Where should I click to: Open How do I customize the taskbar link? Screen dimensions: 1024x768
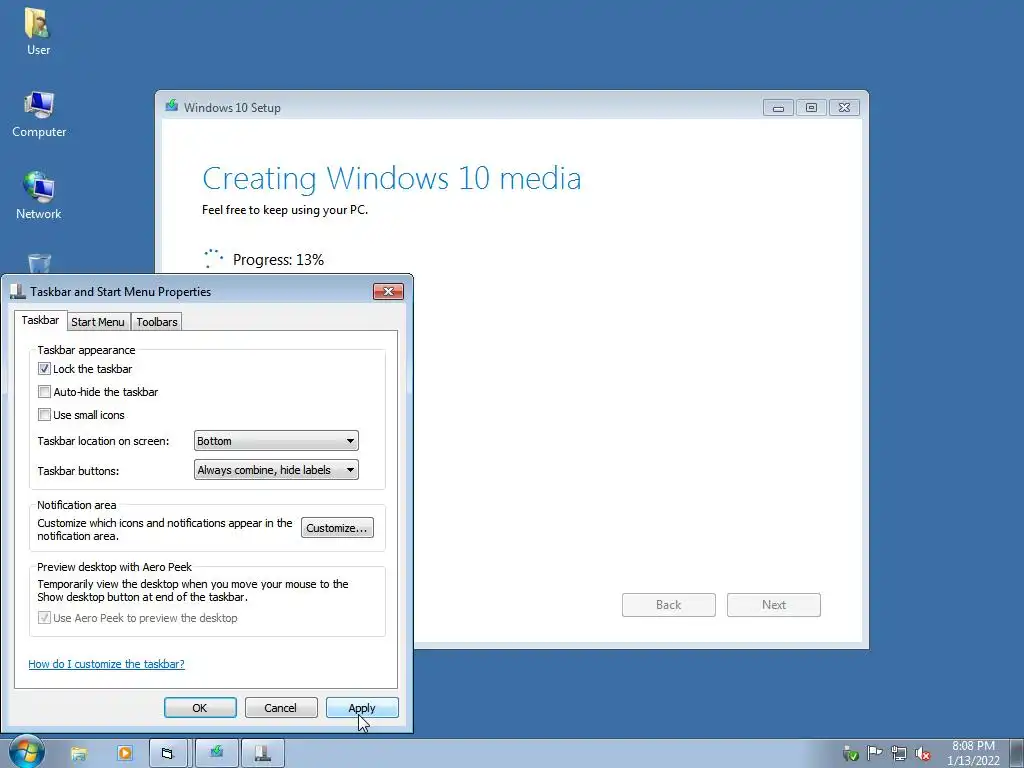tap(106, 664)
